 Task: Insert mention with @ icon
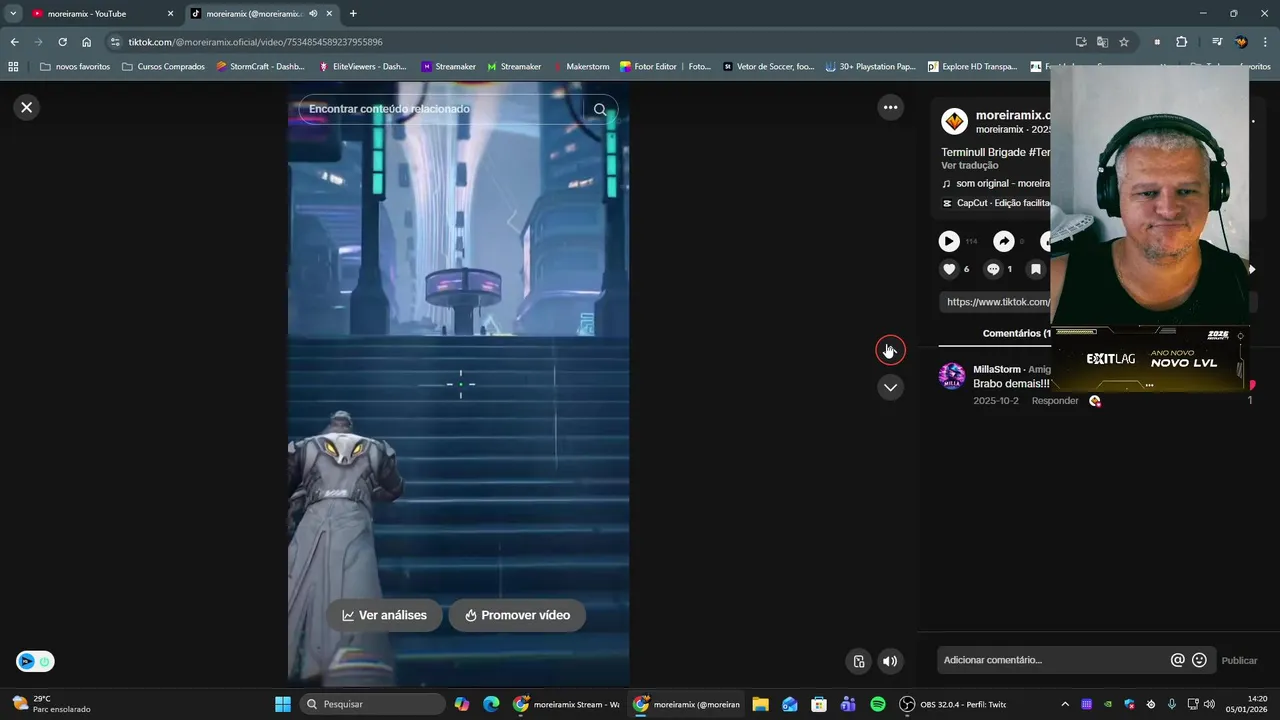[x=1177, y=660]
